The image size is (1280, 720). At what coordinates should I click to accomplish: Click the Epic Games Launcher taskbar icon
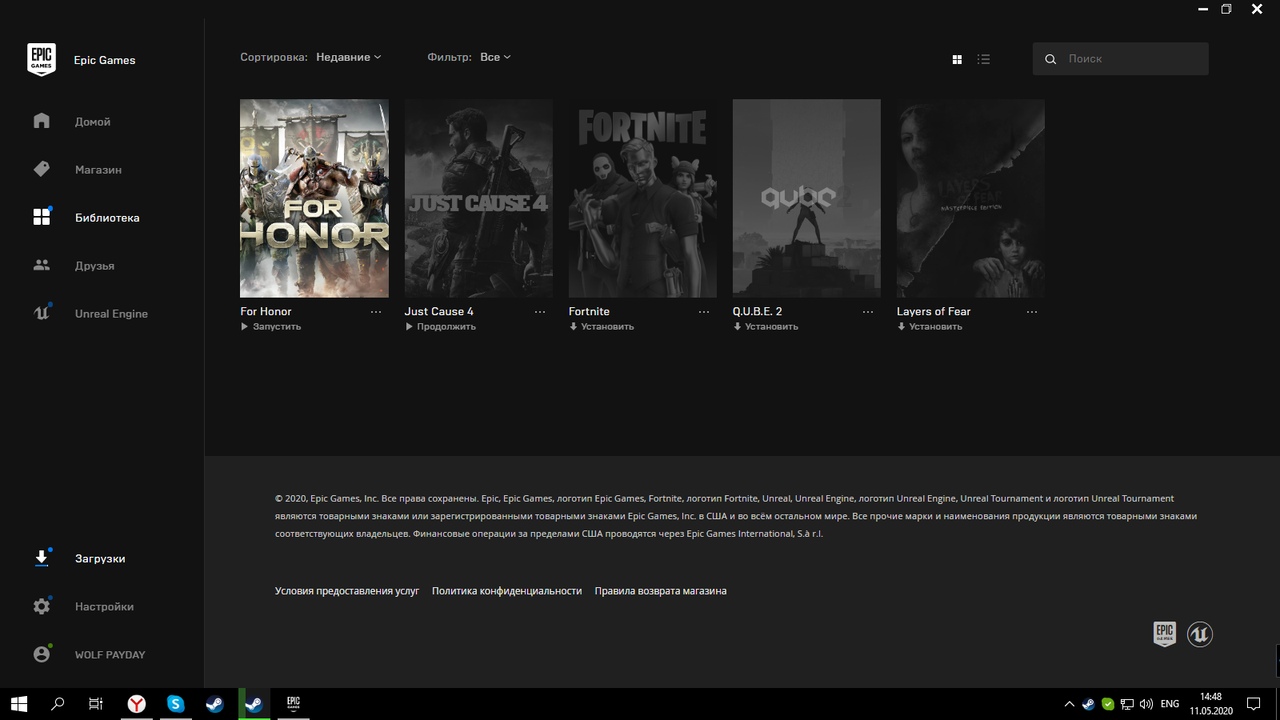click(x=294, y=704)
